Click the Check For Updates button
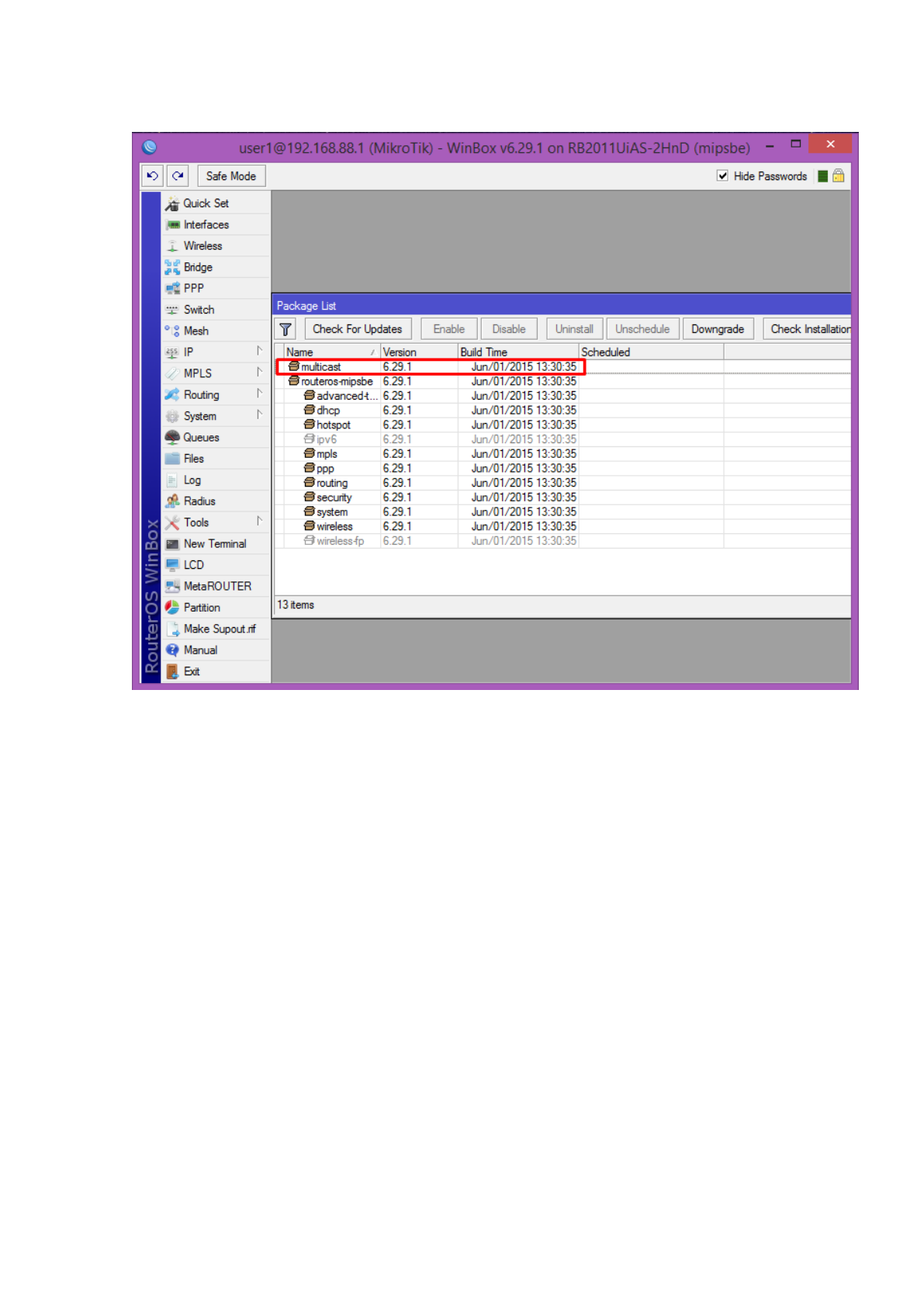The image size is (924, 1307). click(358, 330)
